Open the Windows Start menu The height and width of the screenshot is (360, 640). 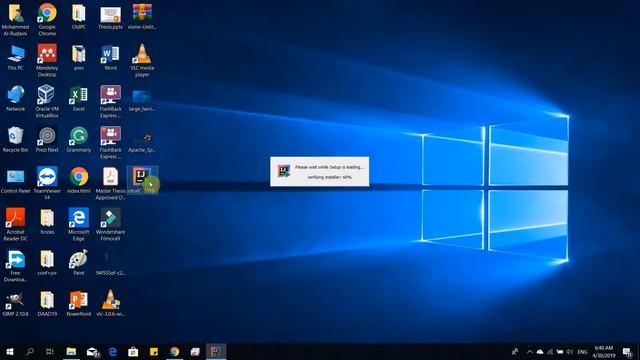click(10, 351)
